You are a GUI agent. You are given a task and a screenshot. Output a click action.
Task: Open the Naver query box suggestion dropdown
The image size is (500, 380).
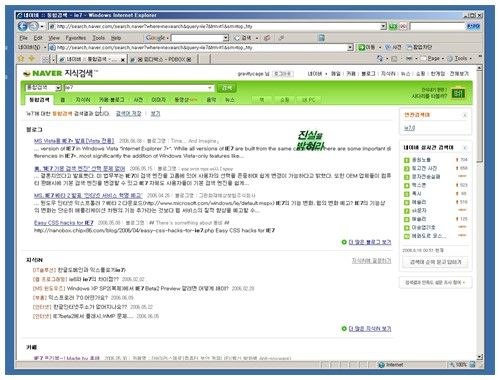[210, 88]
